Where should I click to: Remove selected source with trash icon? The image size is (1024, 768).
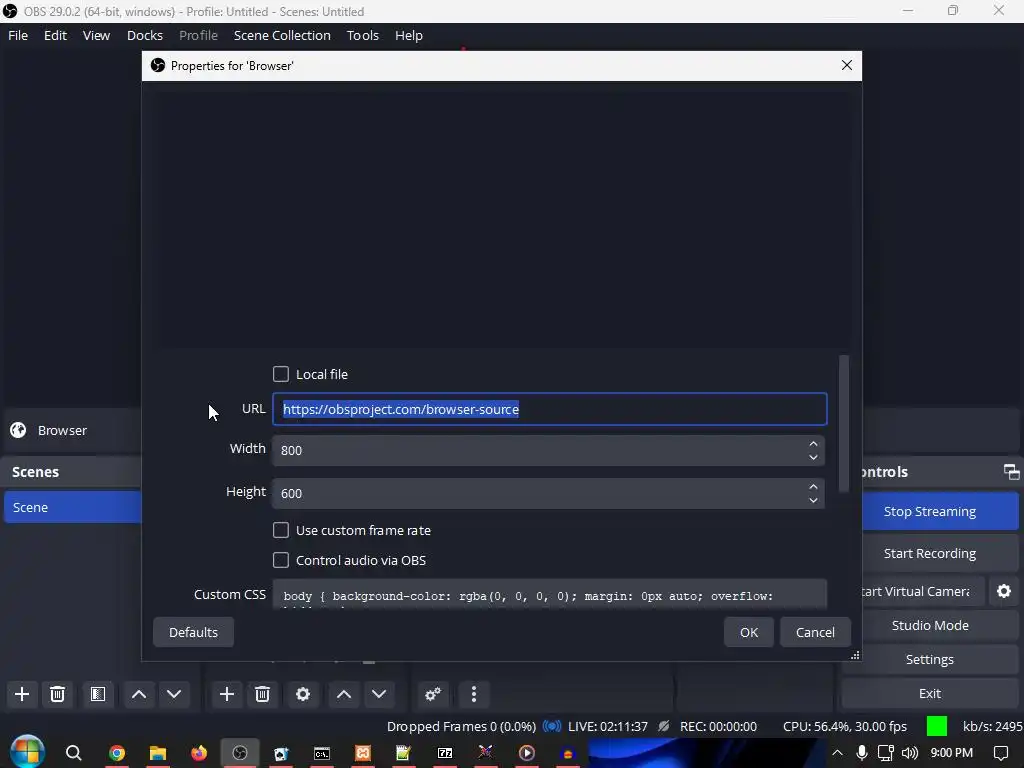pos(263,694)
